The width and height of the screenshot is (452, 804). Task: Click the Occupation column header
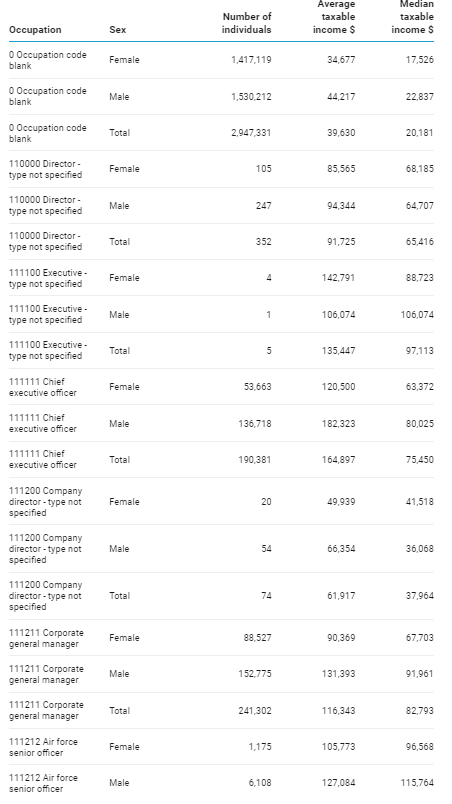35,30
